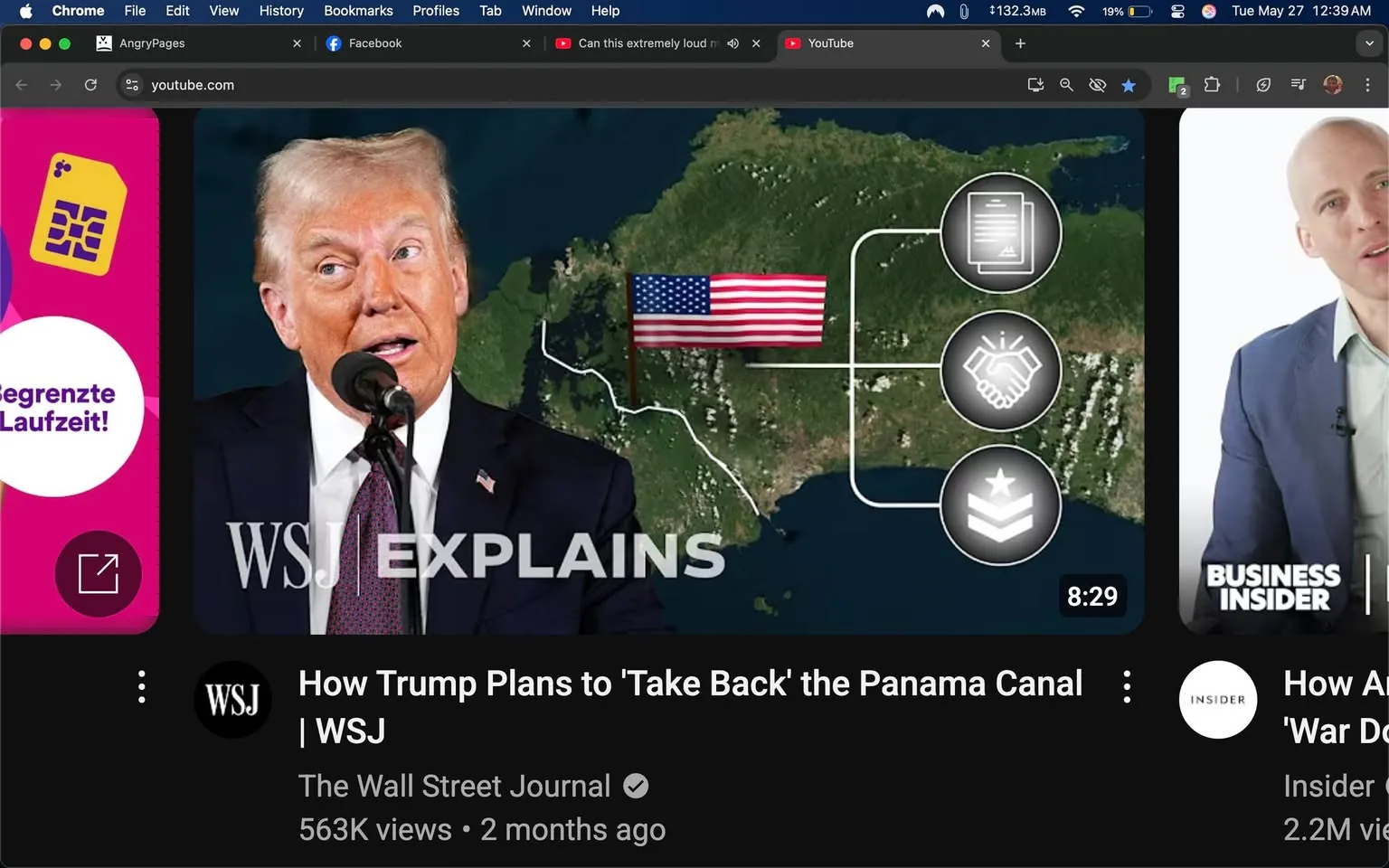Open the tab search chevron
This screenshot has width=1389, height=868.
1368,42
